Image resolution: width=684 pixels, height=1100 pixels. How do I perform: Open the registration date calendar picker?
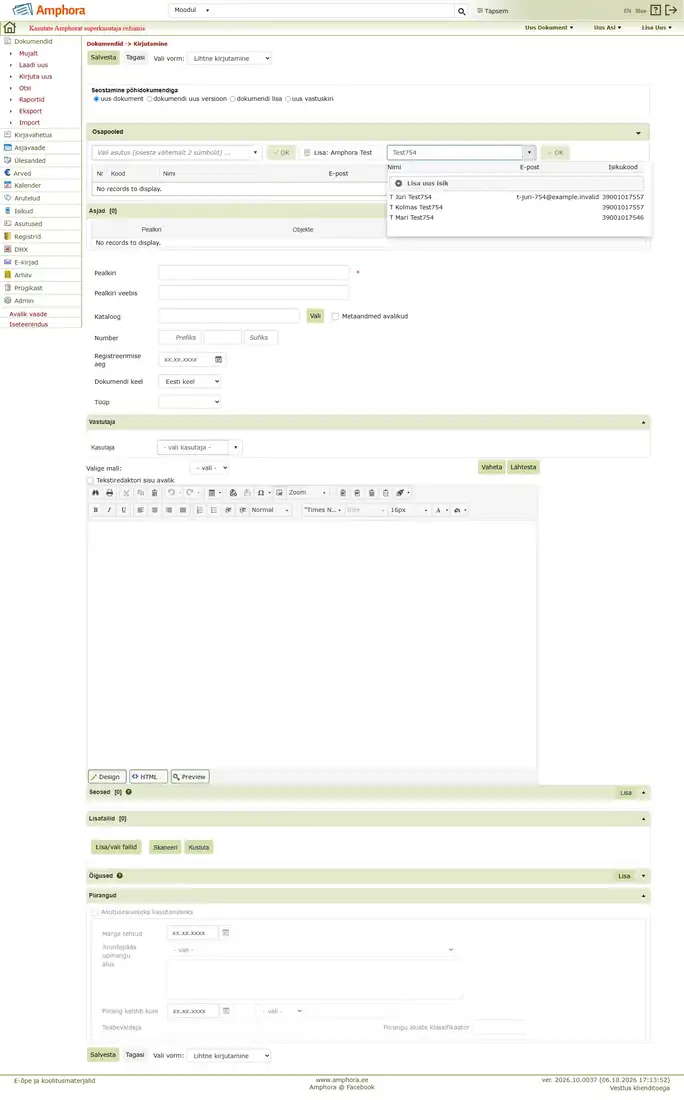tap(218, 359)
